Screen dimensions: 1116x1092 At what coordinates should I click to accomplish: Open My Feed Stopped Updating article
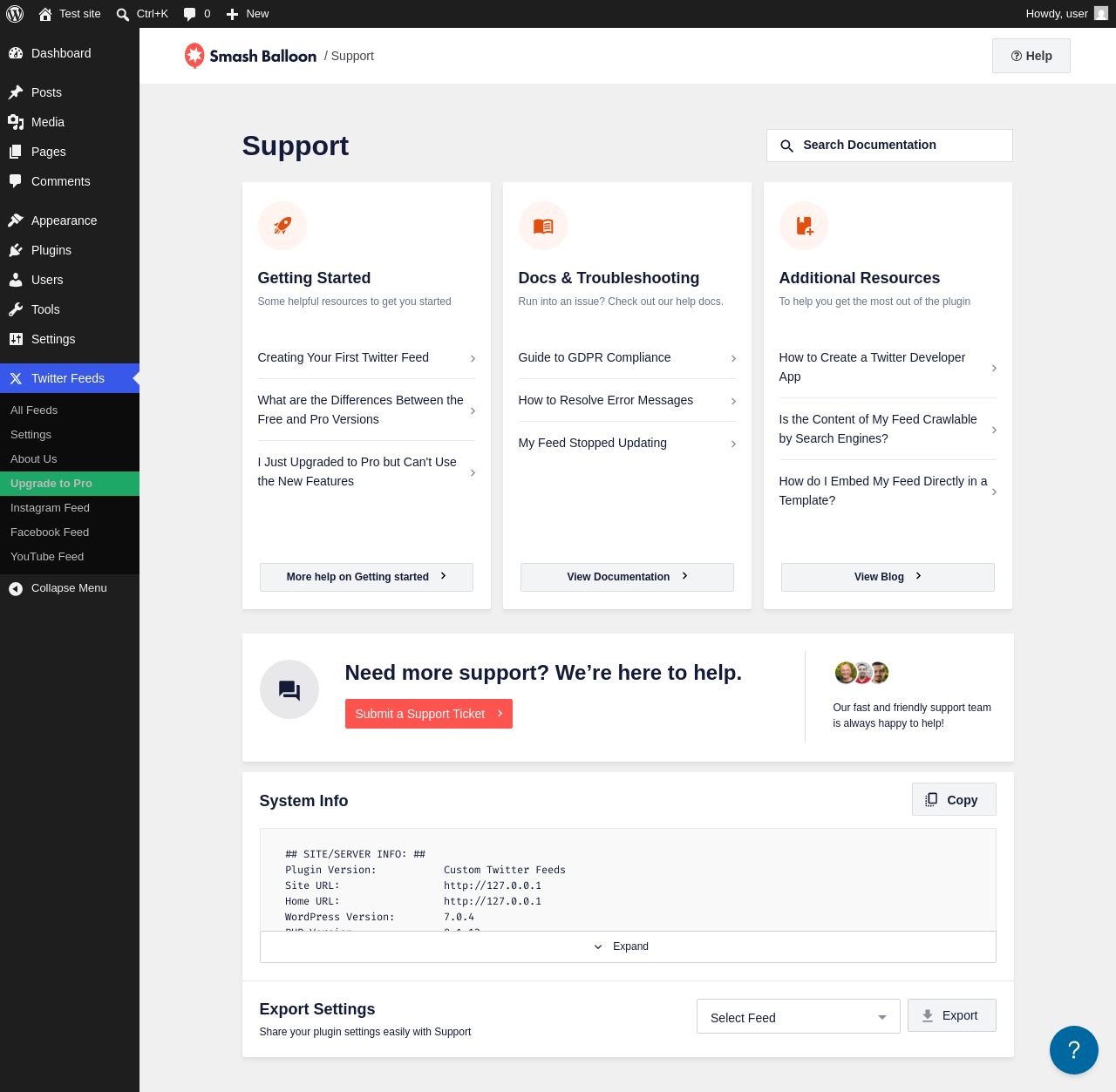[627, 443]
